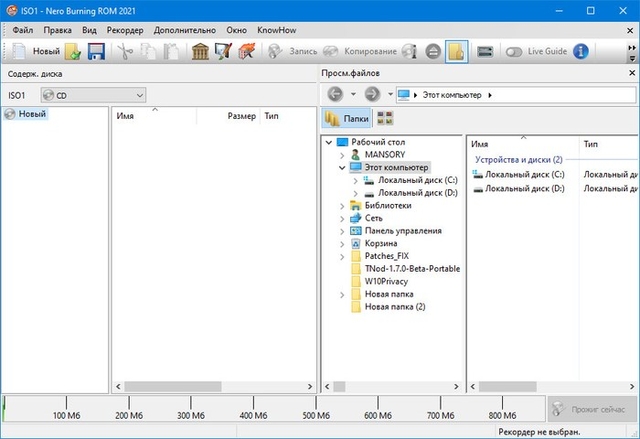Viewport: 640px width, 439px height.
Task: Select Локальный диск (D:) in file list
Action: pos(524,188)
